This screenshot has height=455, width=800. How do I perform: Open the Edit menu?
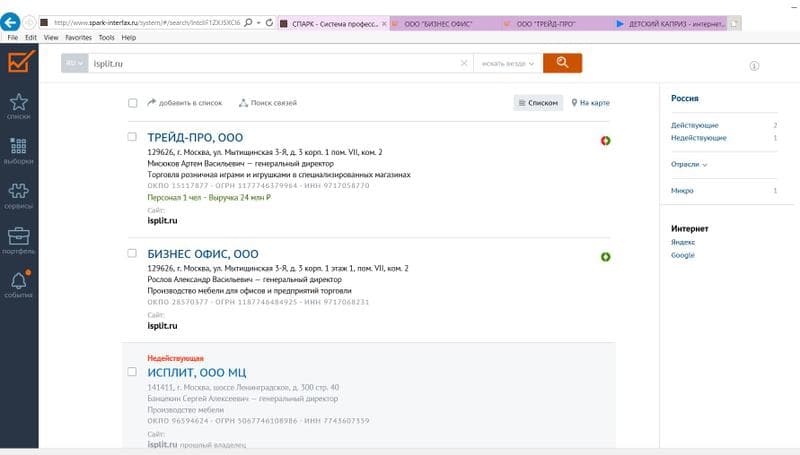tap(31, 37)
